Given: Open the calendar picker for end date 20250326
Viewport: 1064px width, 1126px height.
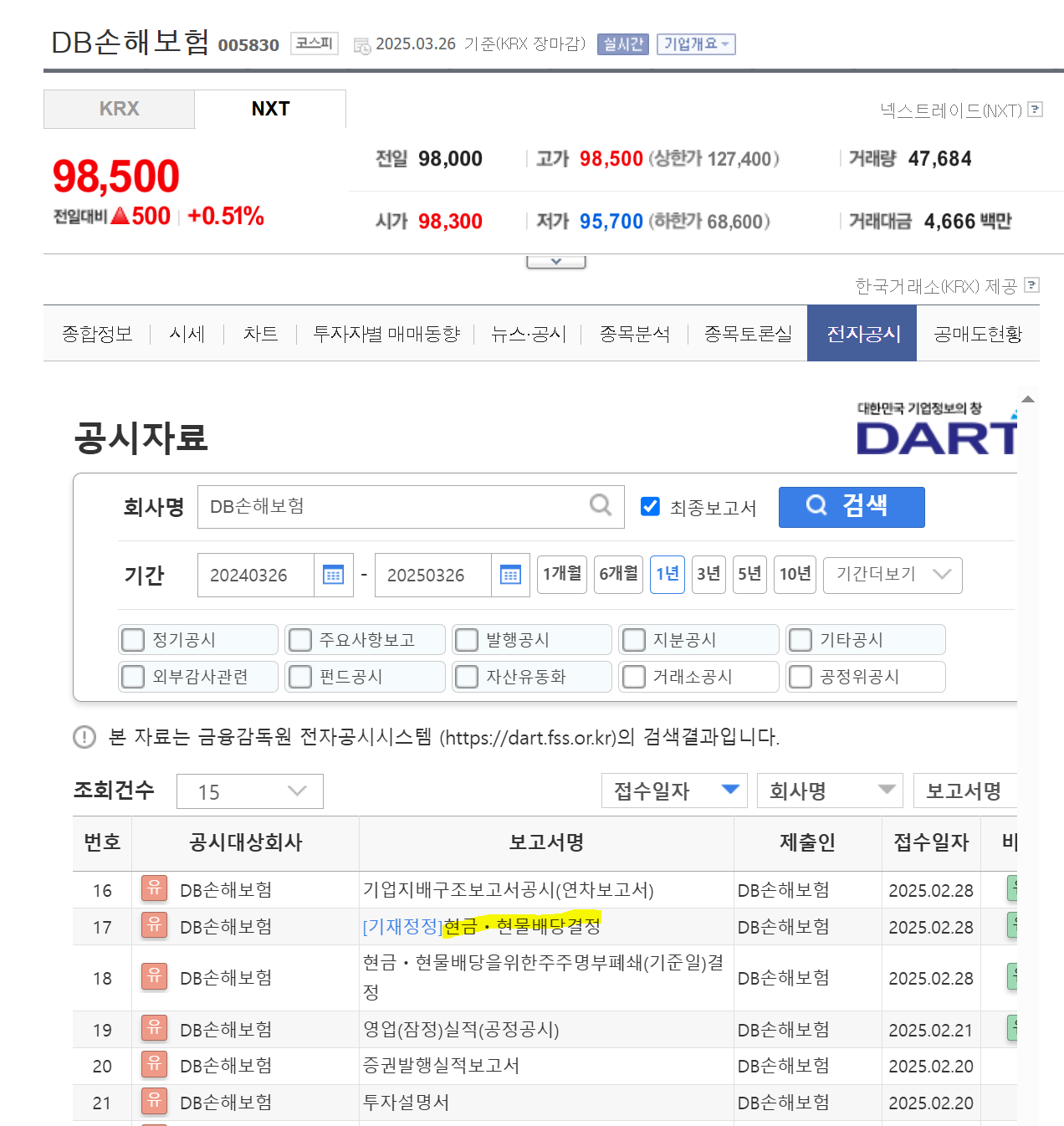Looking at the screenshot, I should [509, 575].
